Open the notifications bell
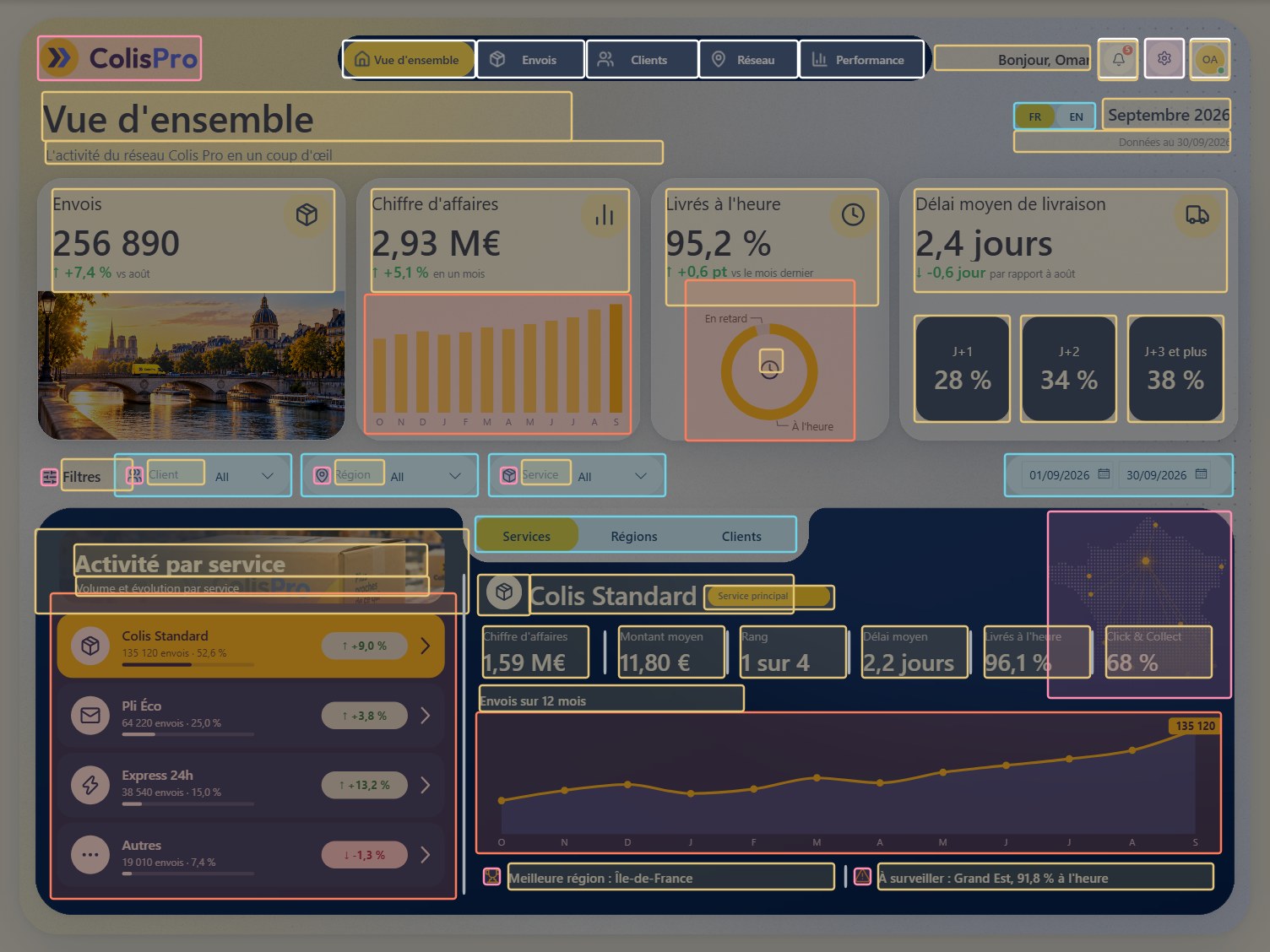The width and height of the screenshot is (1270, 952). [1118, 59]
